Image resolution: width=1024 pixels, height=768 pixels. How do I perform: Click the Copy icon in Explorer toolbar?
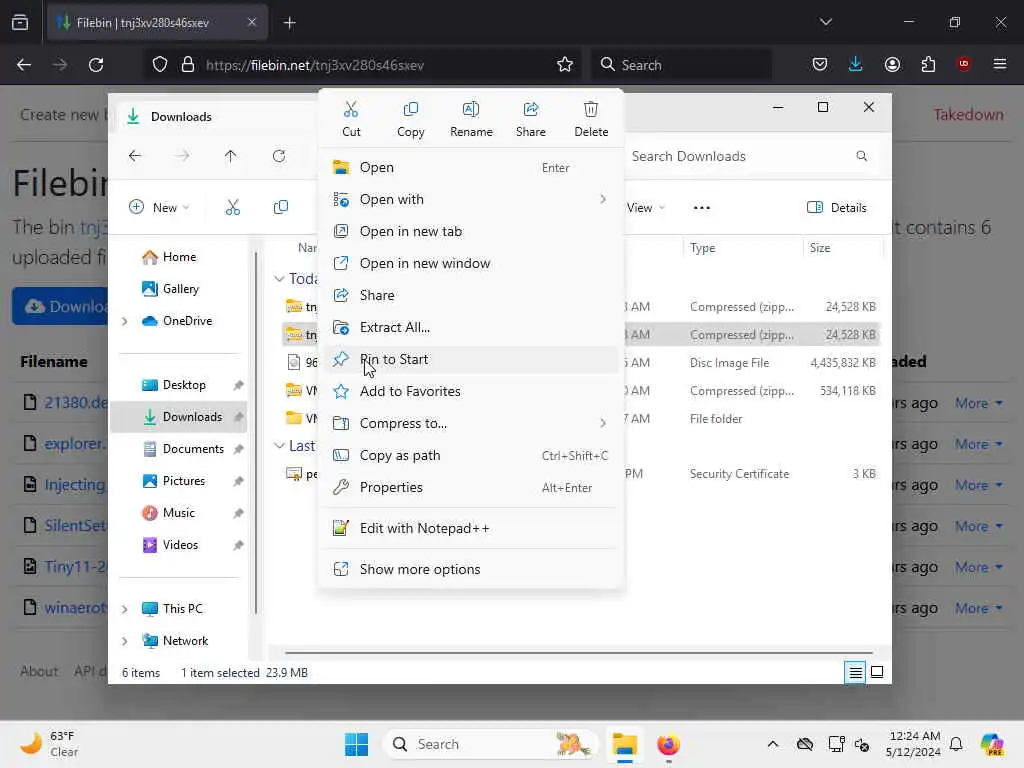pyautogui.click(x=281, y=208)
